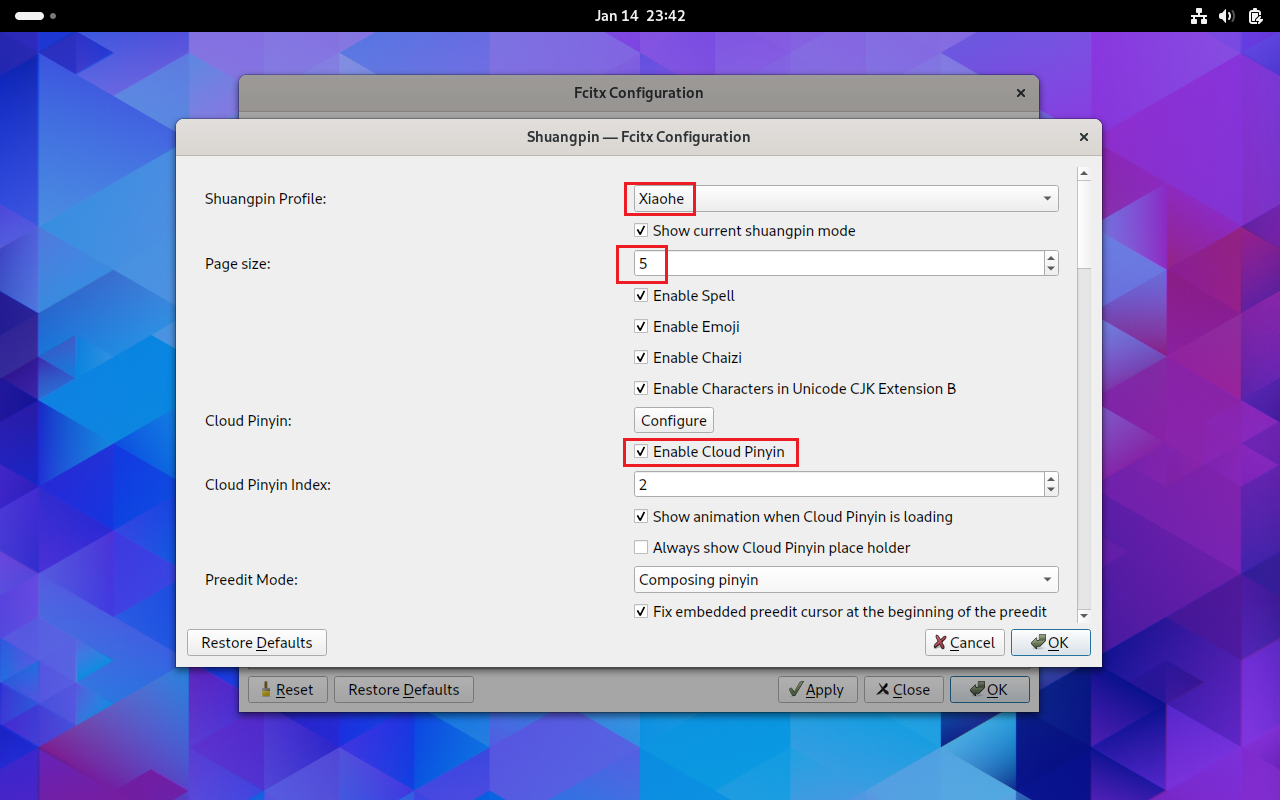Decrement the Cloud Pinyin Index value
This screenshot has width=1280, height=800.
coord(1051,491)
